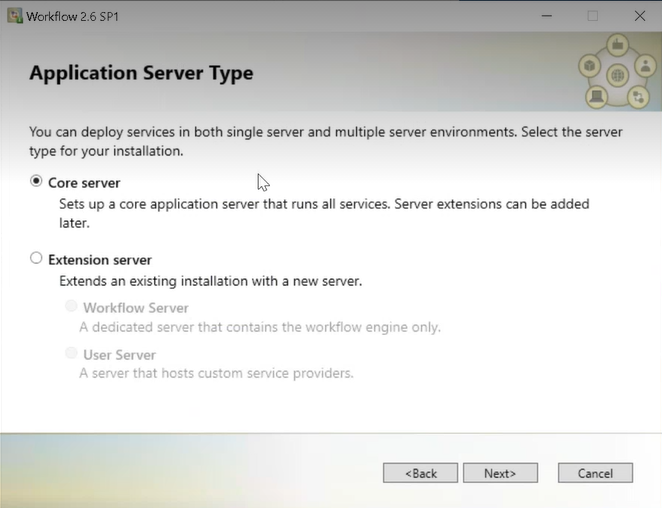Choose the User Server radio option
This screenshot has width=662, height=508.
71,353
